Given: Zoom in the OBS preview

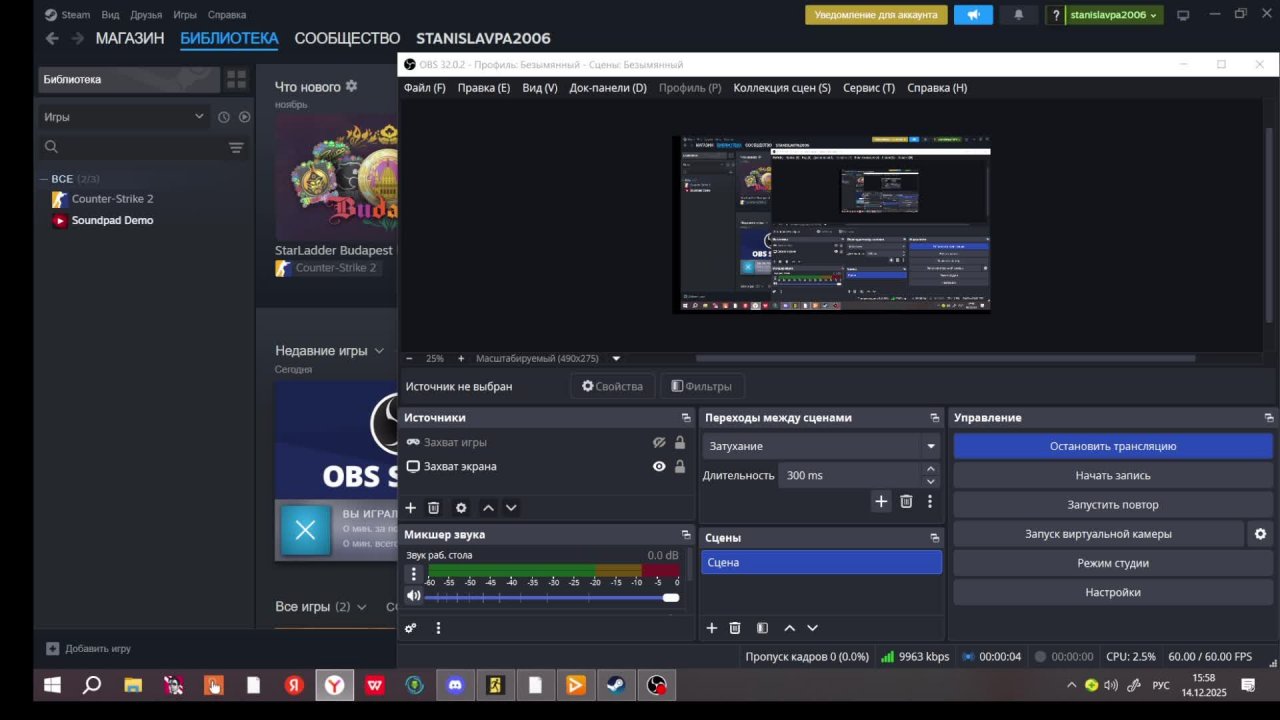Looking at the screenshot, I should pos(461,358).
